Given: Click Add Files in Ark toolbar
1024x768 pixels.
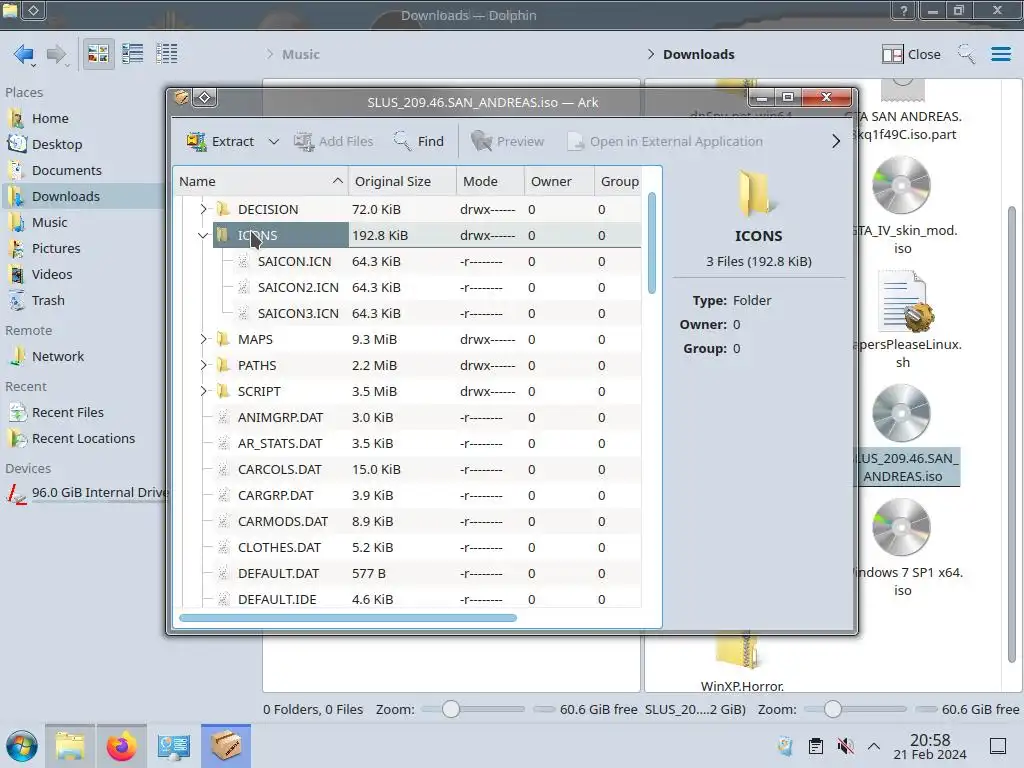Looking at the screenshot, I should tap(333, 141).
